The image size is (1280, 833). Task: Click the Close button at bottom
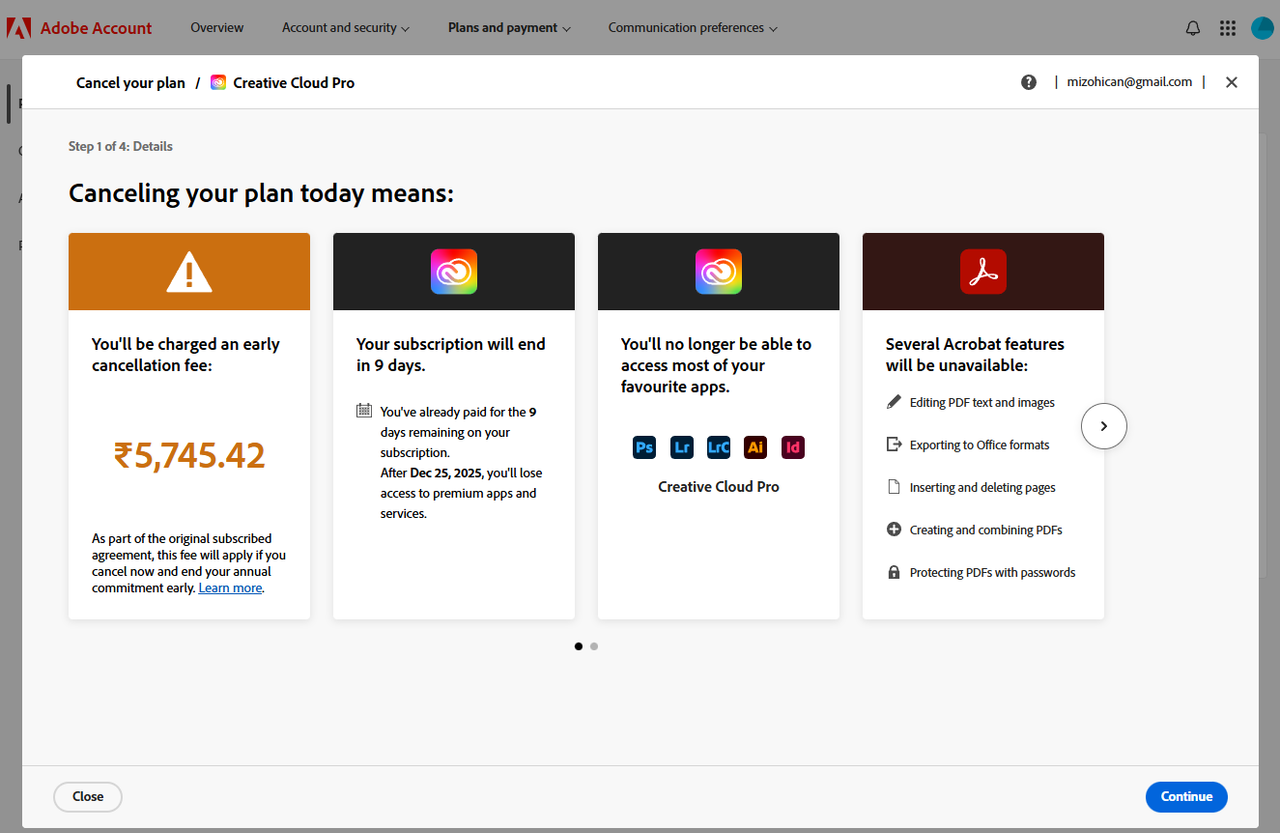pos(88,797)
